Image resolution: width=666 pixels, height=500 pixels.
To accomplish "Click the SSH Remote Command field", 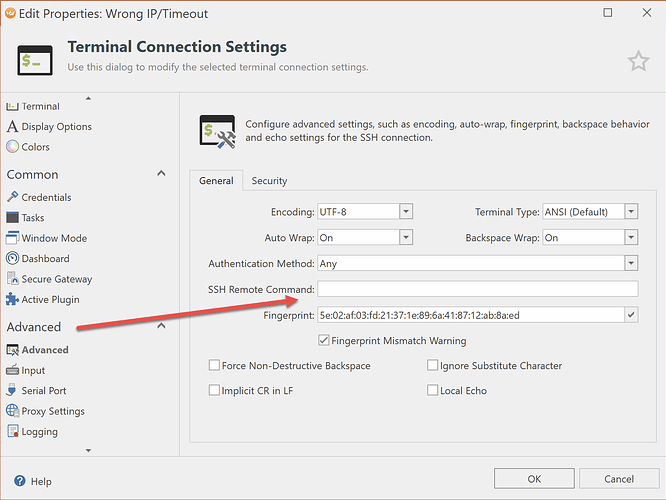I will (477, 290).
